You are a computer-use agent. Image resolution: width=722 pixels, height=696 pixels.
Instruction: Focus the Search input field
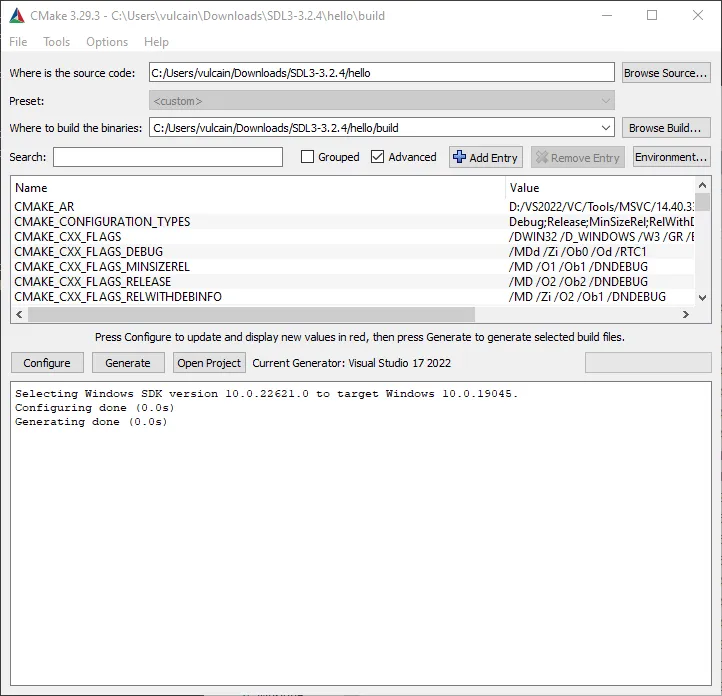(x=168, y=157)
